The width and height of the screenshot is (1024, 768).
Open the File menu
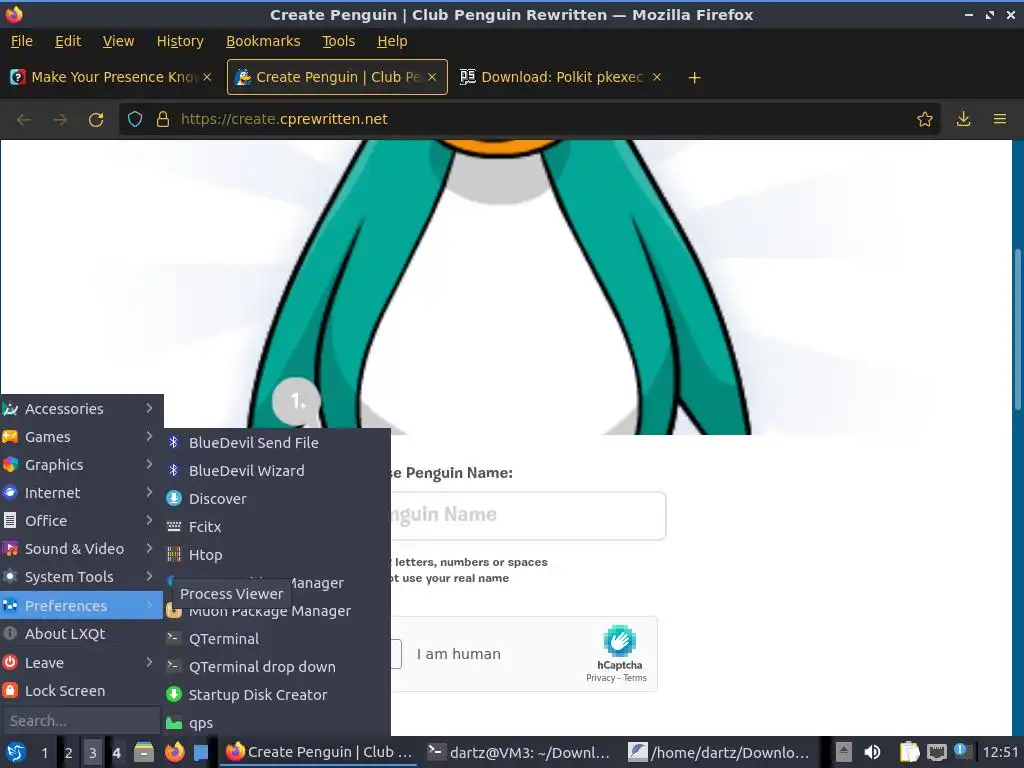click(x=22, y=41)
